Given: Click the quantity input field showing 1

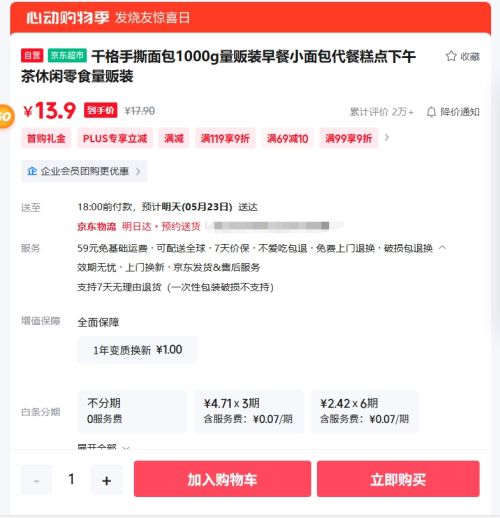Looking at the screenshot, I should click(x=71, y=480).
